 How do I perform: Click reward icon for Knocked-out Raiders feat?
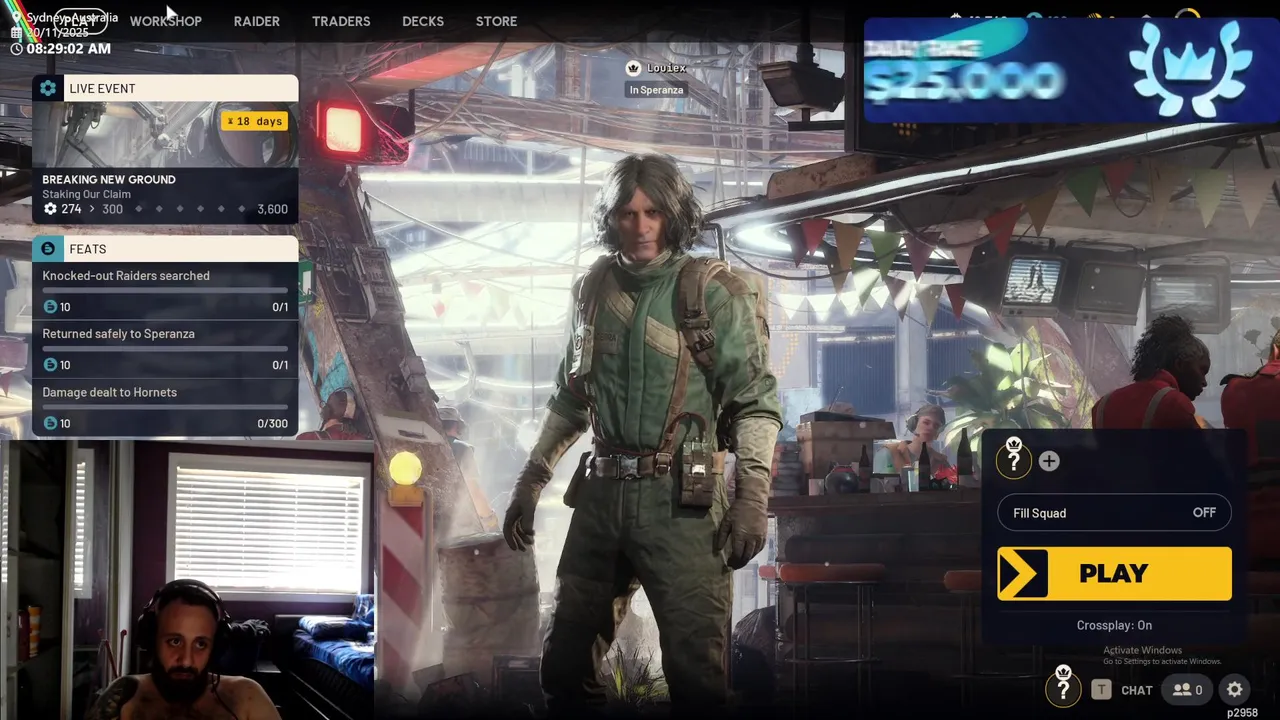[50, 307]
